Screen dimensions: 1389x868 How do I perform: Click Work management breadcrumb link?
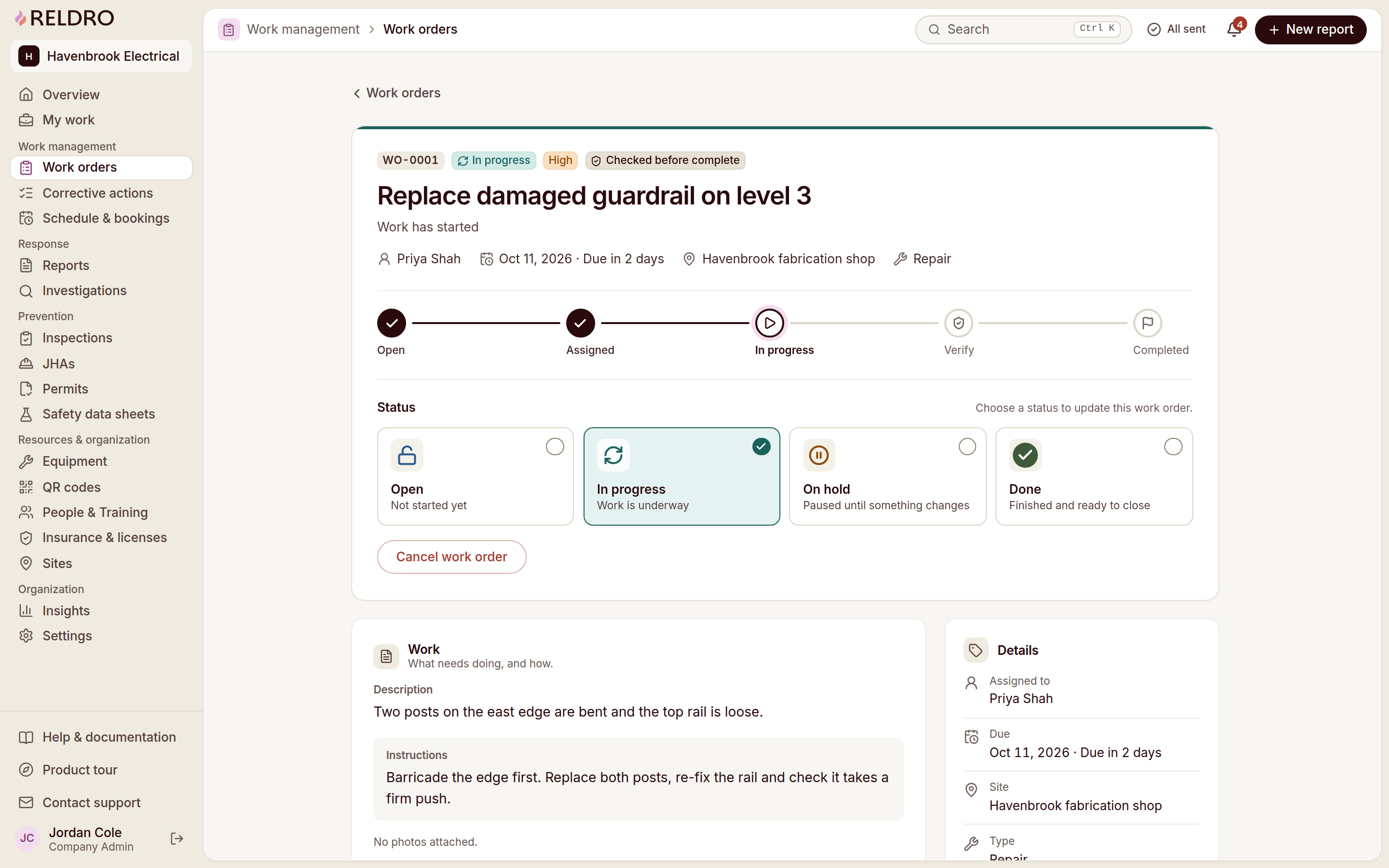click(303, 29)
